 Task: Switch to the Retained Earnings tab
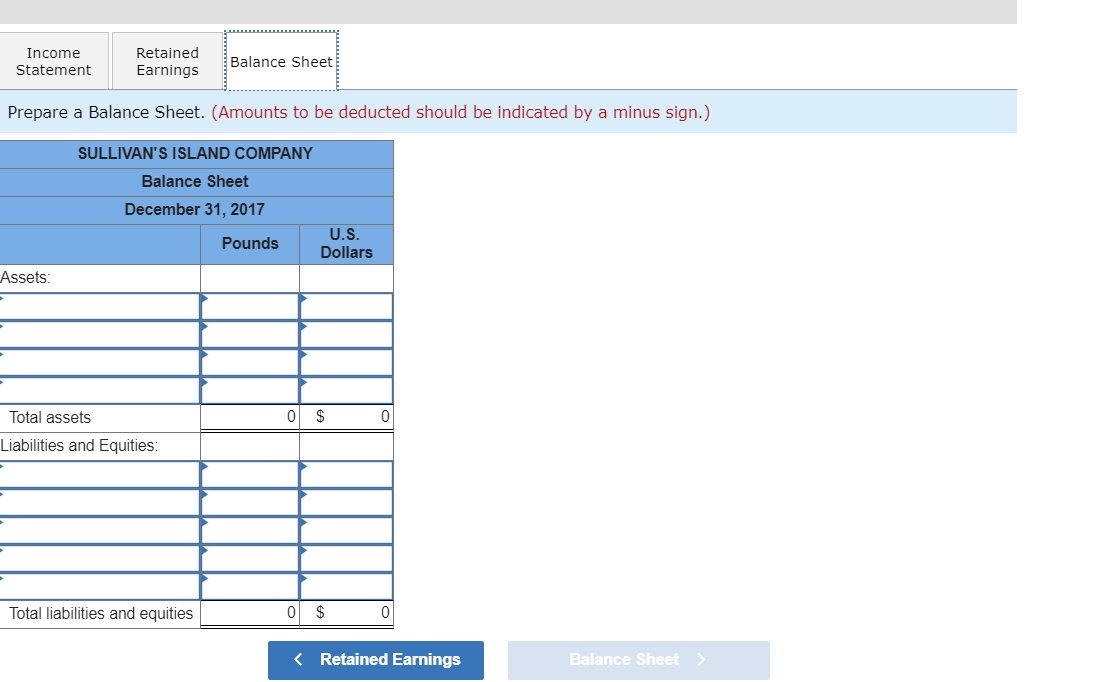point(167,61)
